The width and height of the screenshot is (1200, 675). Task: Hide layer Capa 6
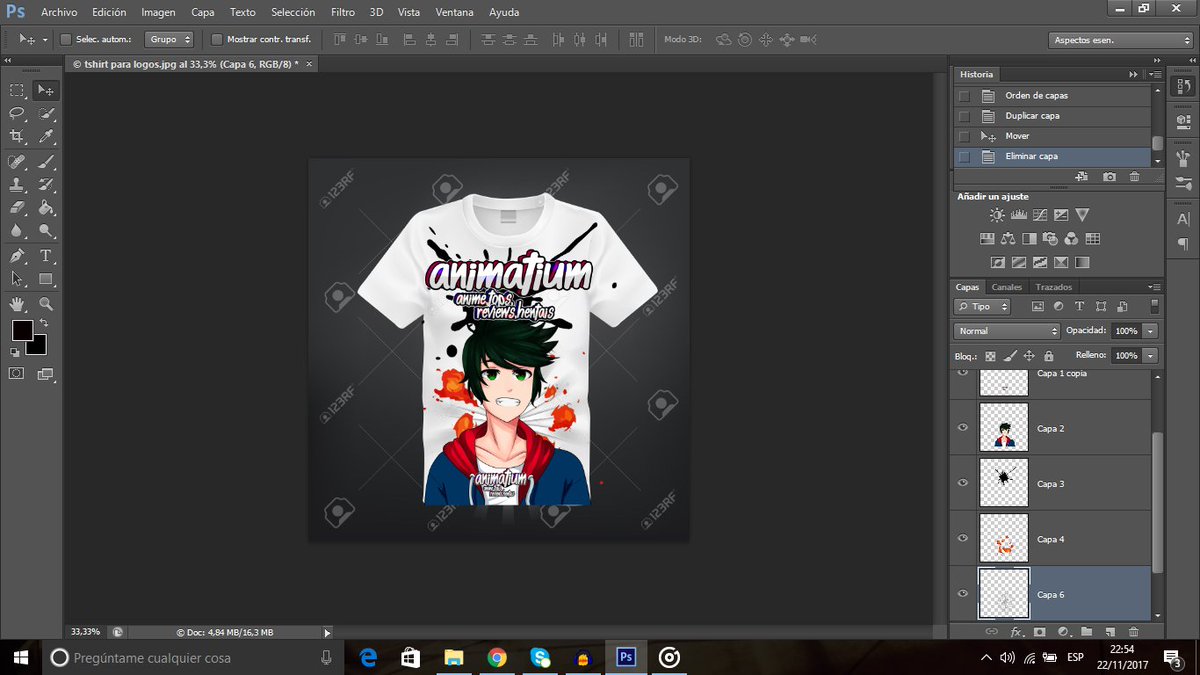tap(963, 594)
